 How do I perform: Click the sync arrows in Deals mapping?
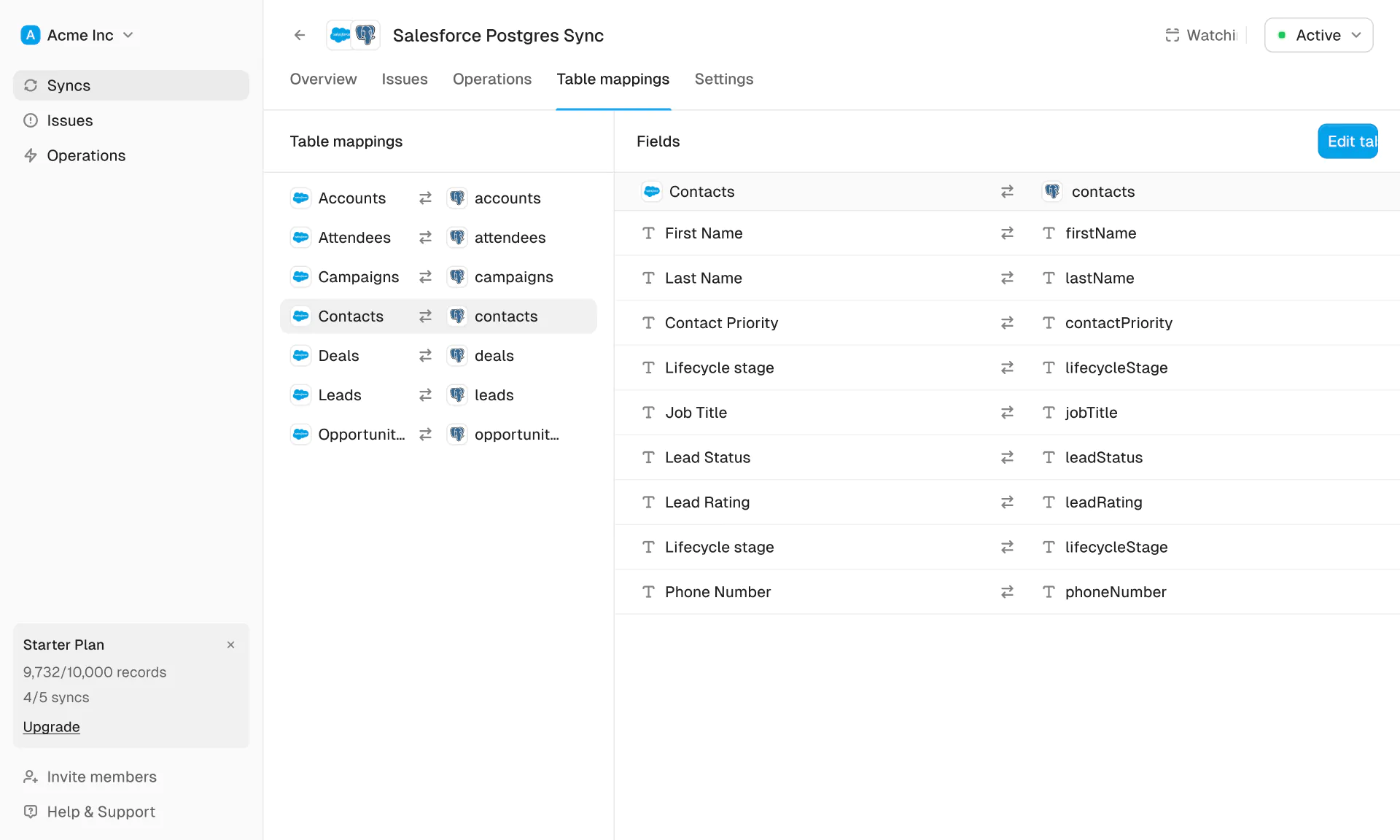pos(426,356)
